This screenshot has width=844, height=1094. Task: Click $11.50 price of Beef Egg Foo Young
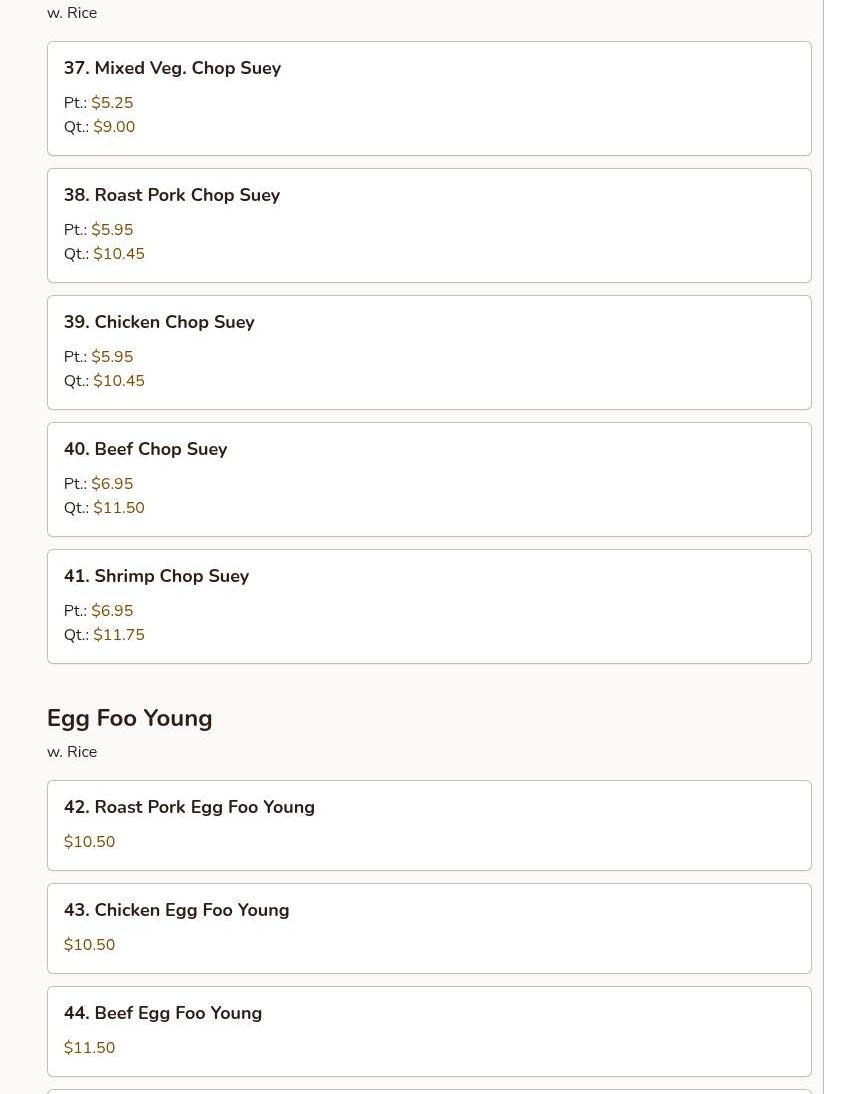(x=89, y=1047)
